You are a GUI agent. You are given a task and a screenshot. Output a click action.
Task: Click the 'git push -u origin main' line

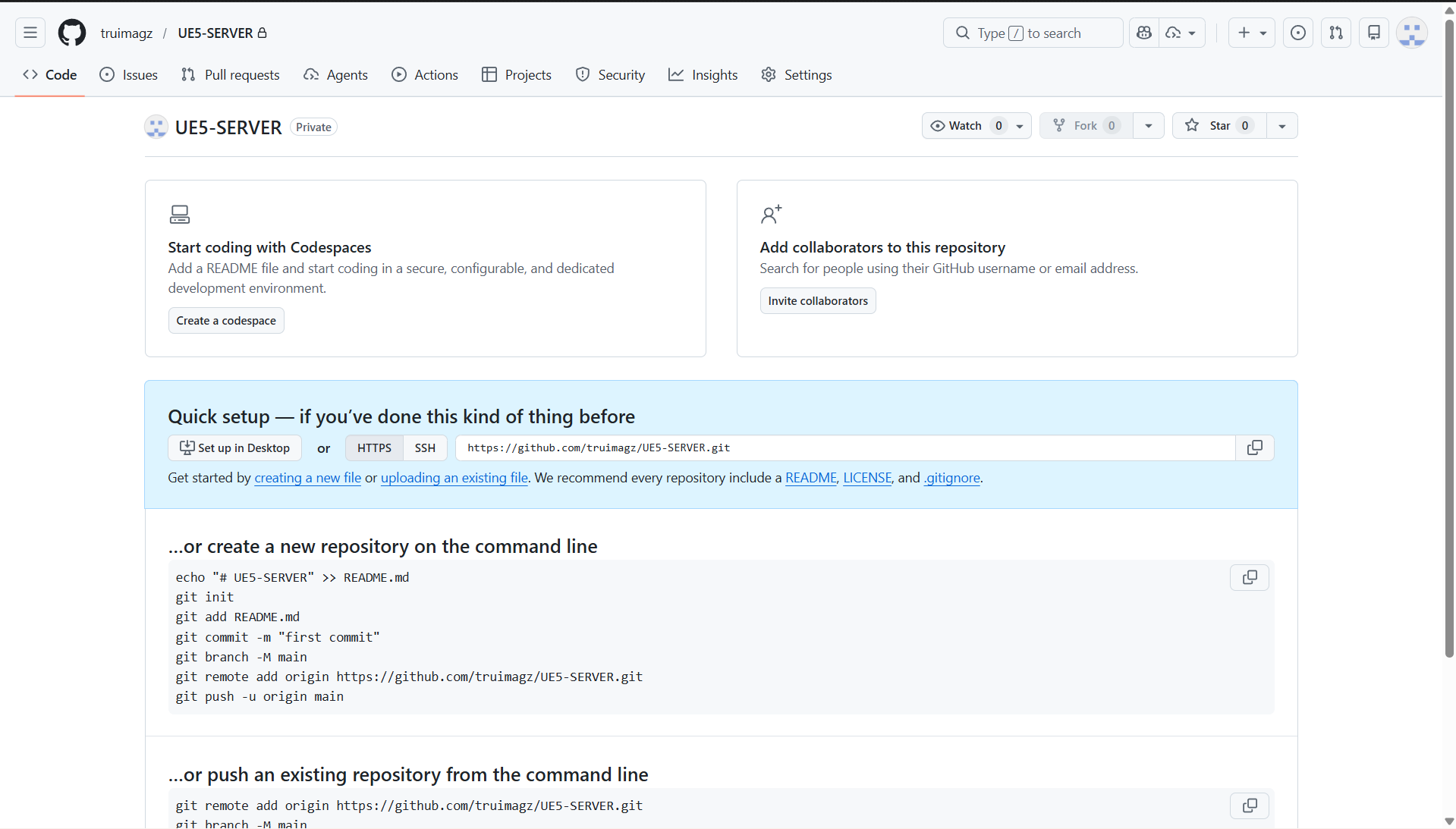259,696
